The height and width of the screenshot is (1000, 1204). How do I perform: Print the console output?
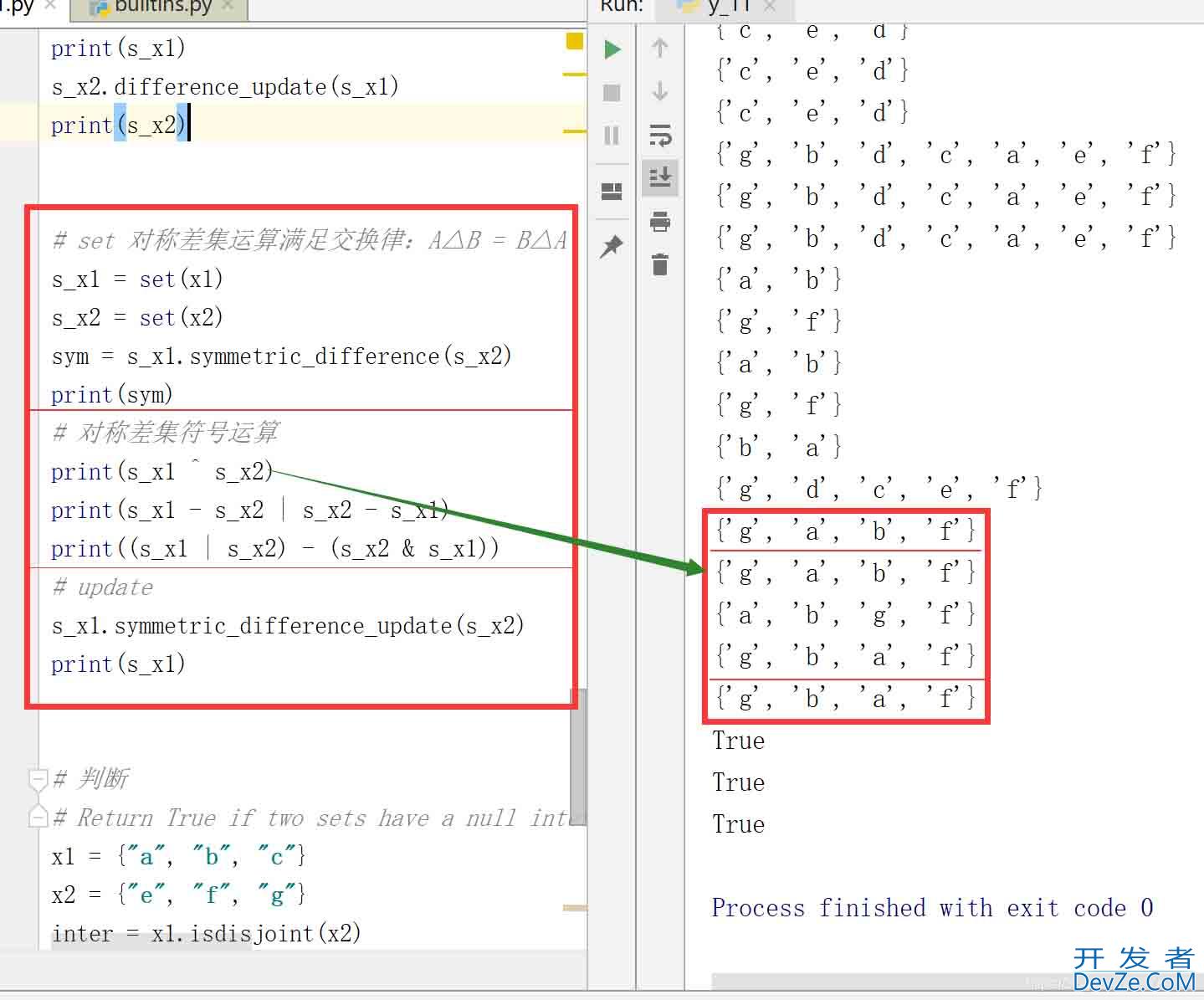(x=660, y=222)
